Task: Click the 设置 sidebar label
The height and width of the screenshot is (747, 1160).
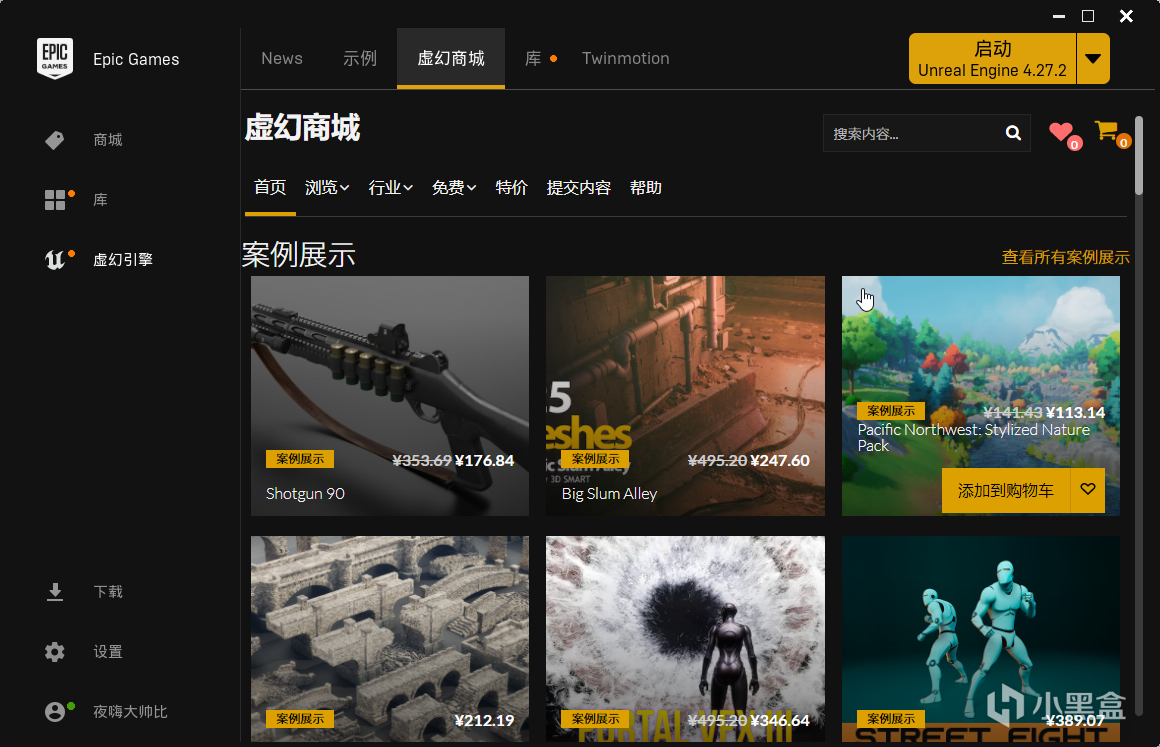Action: pos(108,652)
